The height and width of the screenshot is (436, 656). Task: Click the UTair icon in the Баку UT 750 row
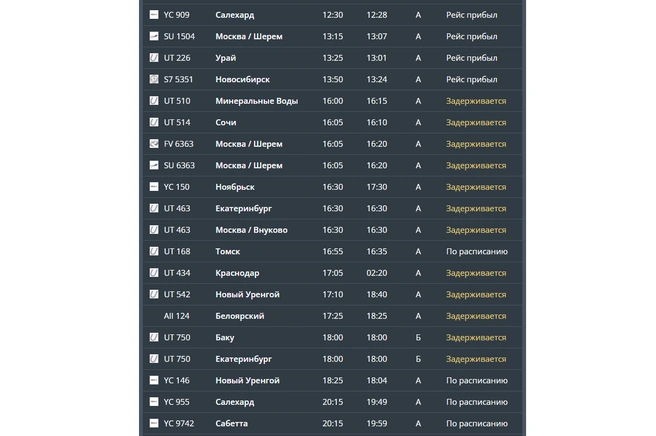tap(154, 337)
